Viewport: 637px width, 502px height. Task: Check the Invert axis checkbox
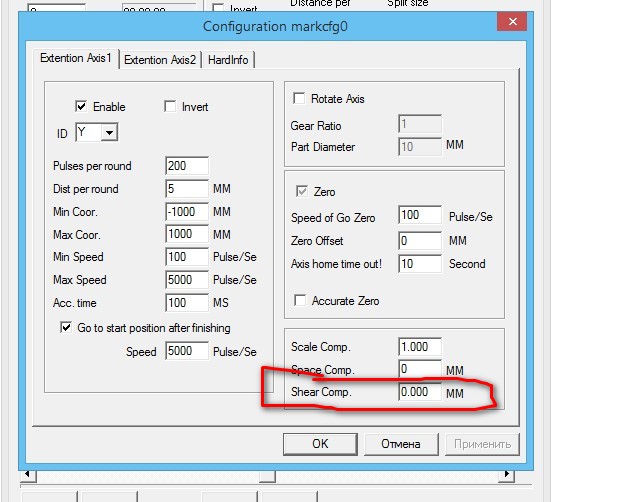[x=170, y=107]
